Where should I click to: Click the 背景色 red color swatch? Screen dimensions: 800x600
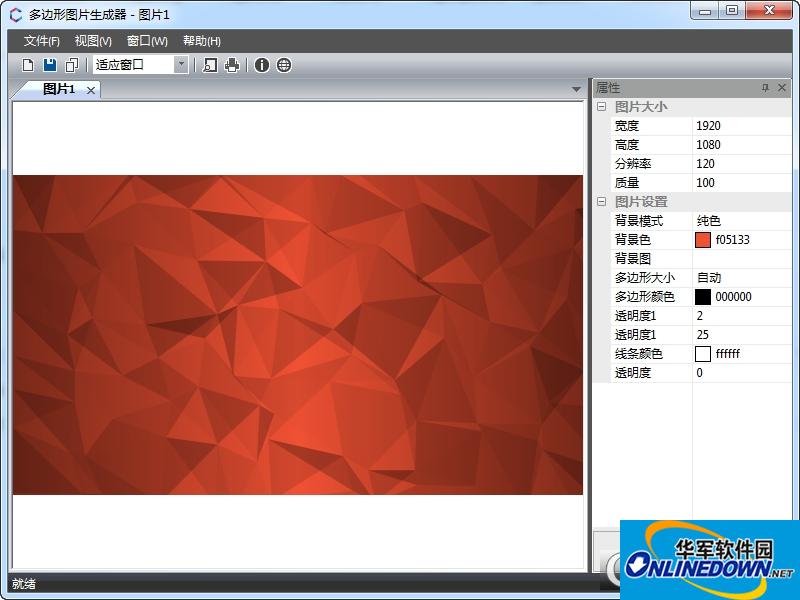coord(703,240)
